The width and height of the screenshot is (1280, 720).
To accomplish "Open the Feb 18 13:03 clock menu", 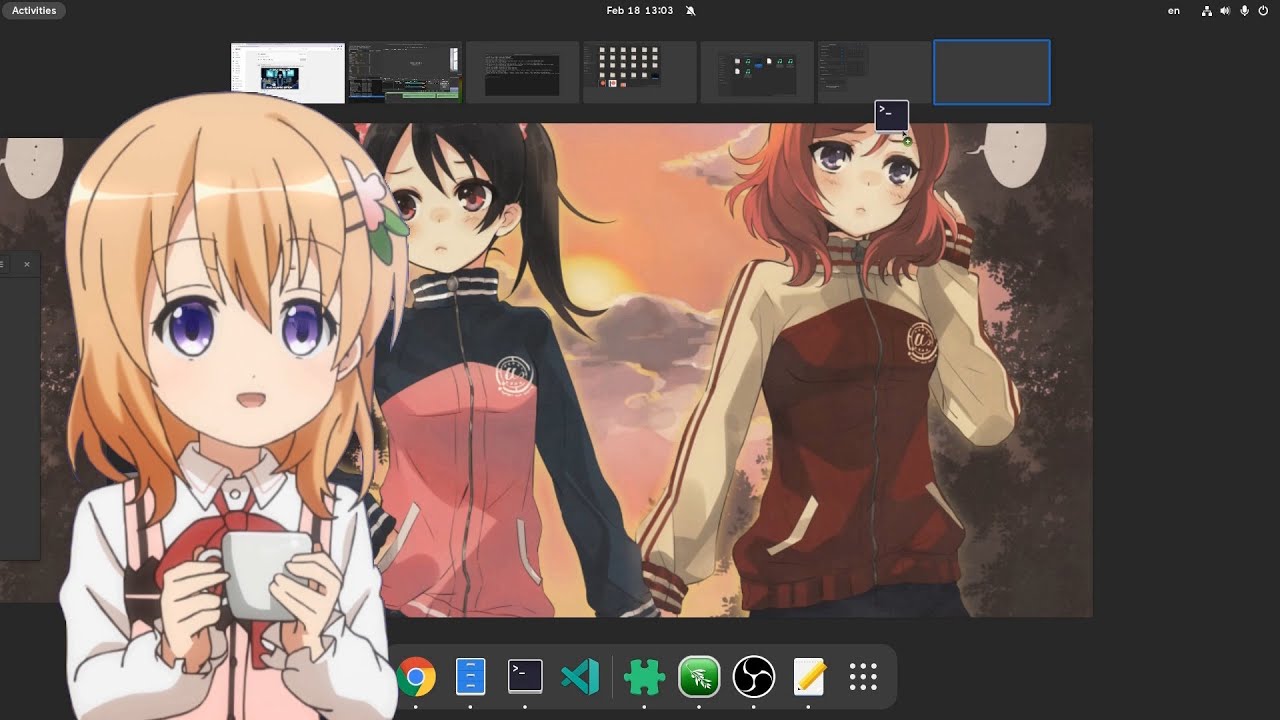I will pos(640,10).
